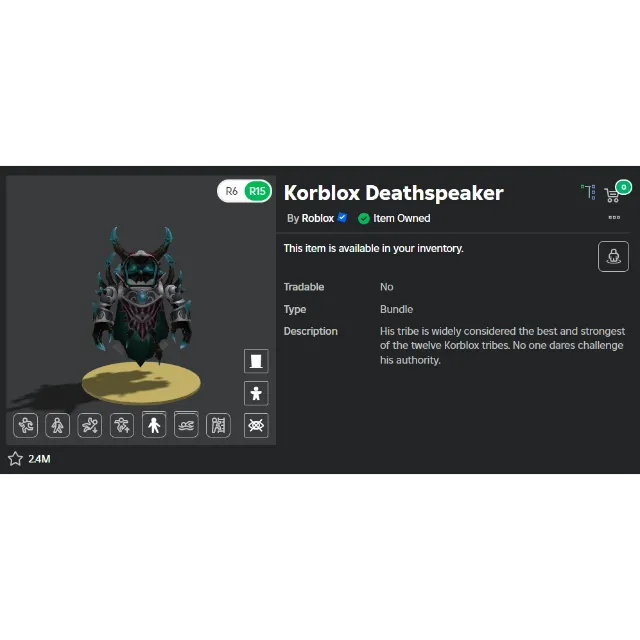Select the idle standing animation
Viewport: 640px width, 640px height.
[154, 426]
